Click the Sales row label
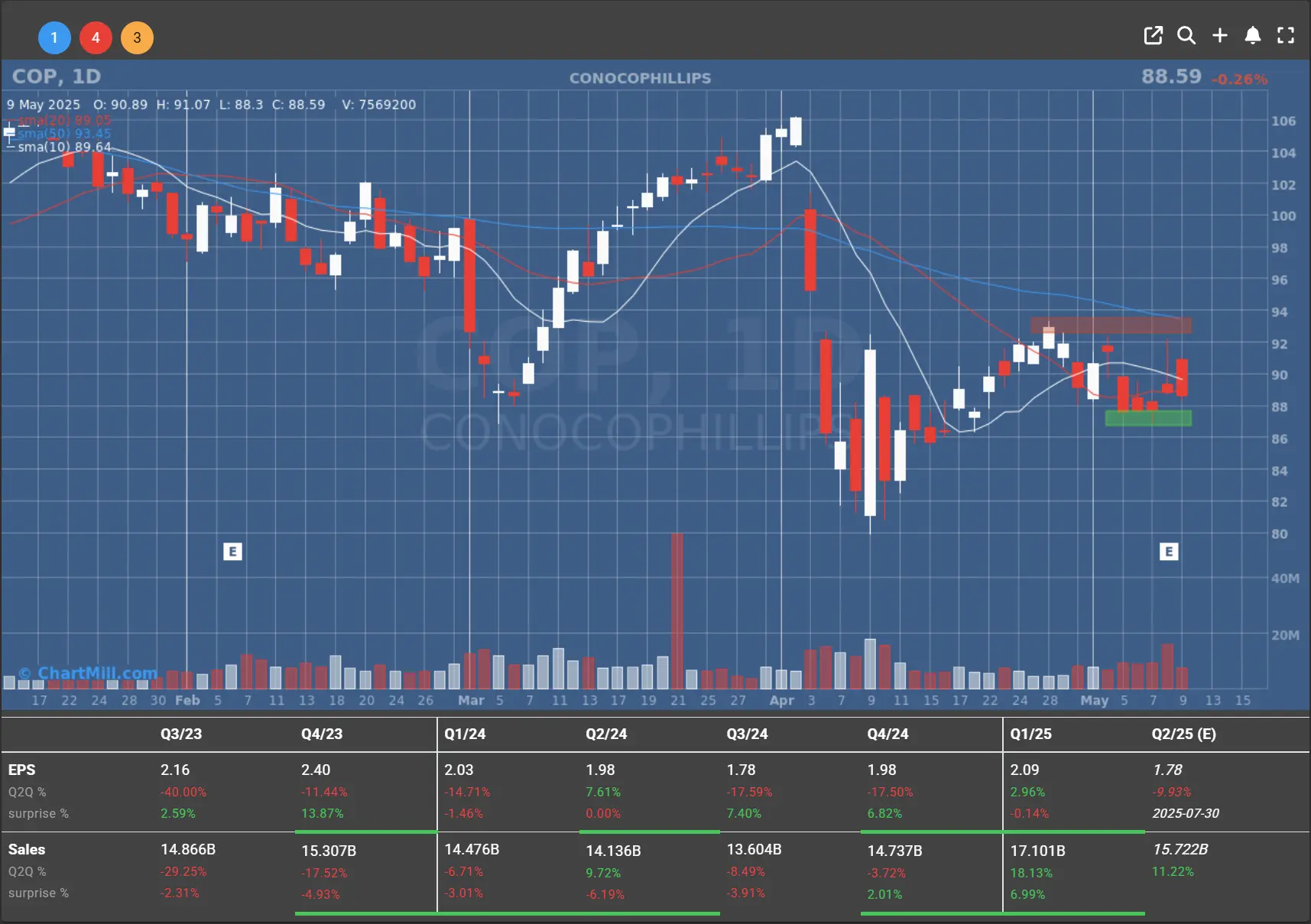1311x924 pixels. pyautogui.click(x=27, y=849)
